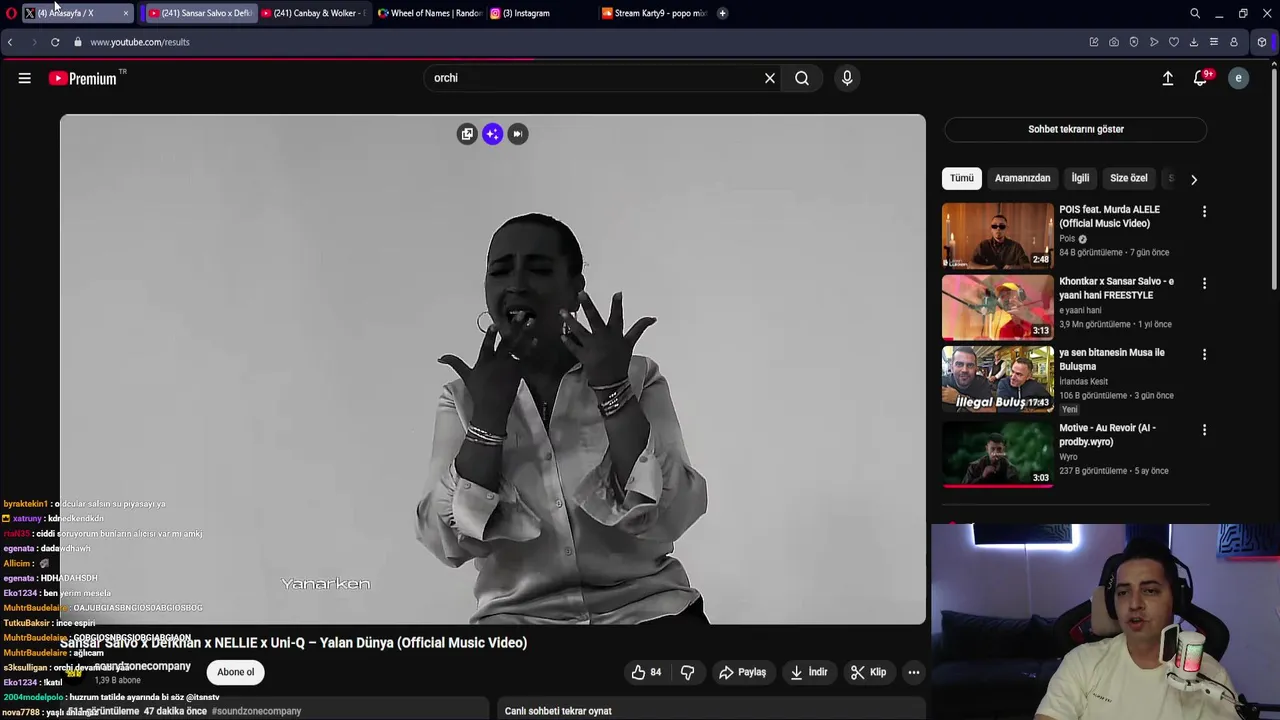Take a snapshot with camera icon
Screen dimensions: 1280x720
click(1113, 42)
